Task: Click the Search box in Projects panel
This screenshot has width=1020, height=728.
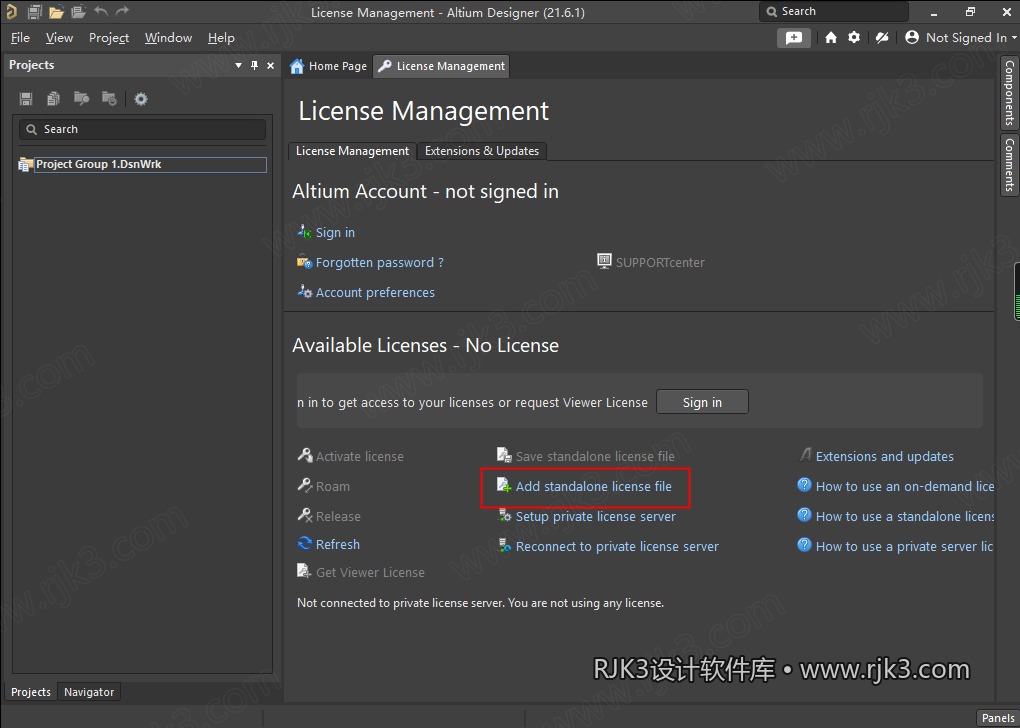Action: click(x=142, y=129)
